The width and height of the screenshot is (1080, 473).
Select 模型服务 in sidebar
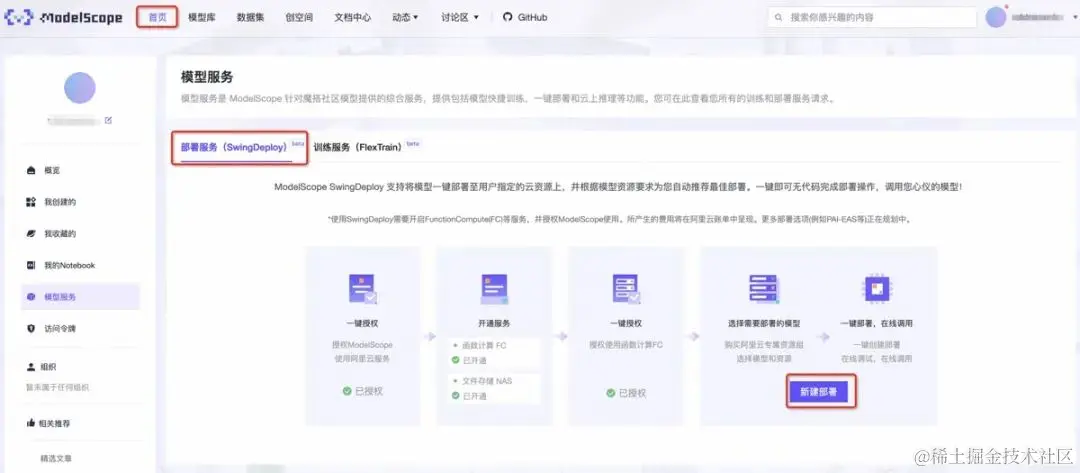point(81,297)
